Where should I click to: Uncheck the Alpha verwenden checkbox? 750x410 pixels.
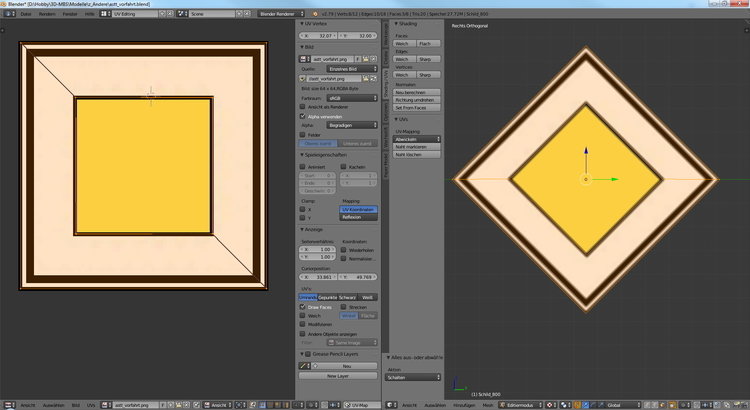[x=304, y=115]
